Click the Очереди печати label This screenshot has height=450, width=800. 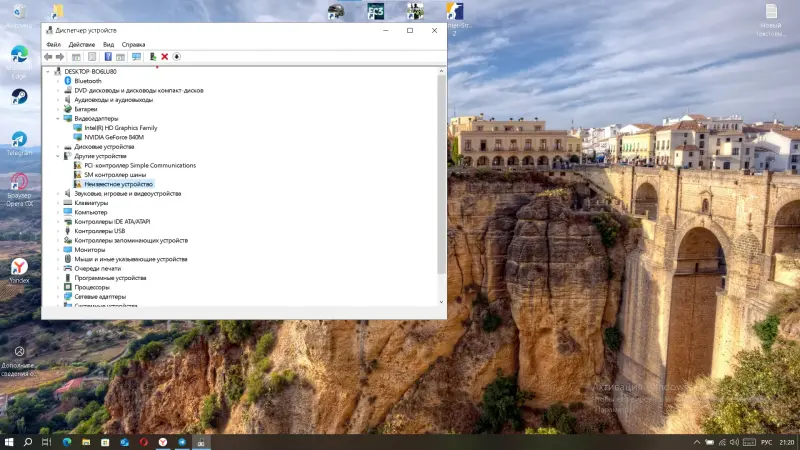97,268
